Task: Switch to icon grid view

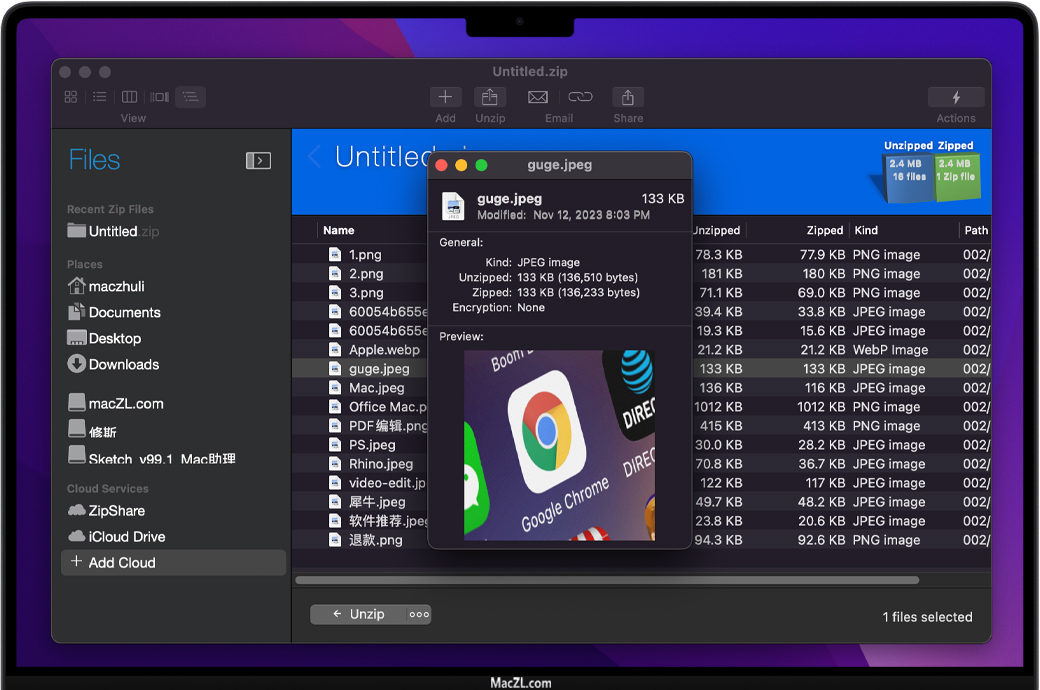Action: [71, 97]
